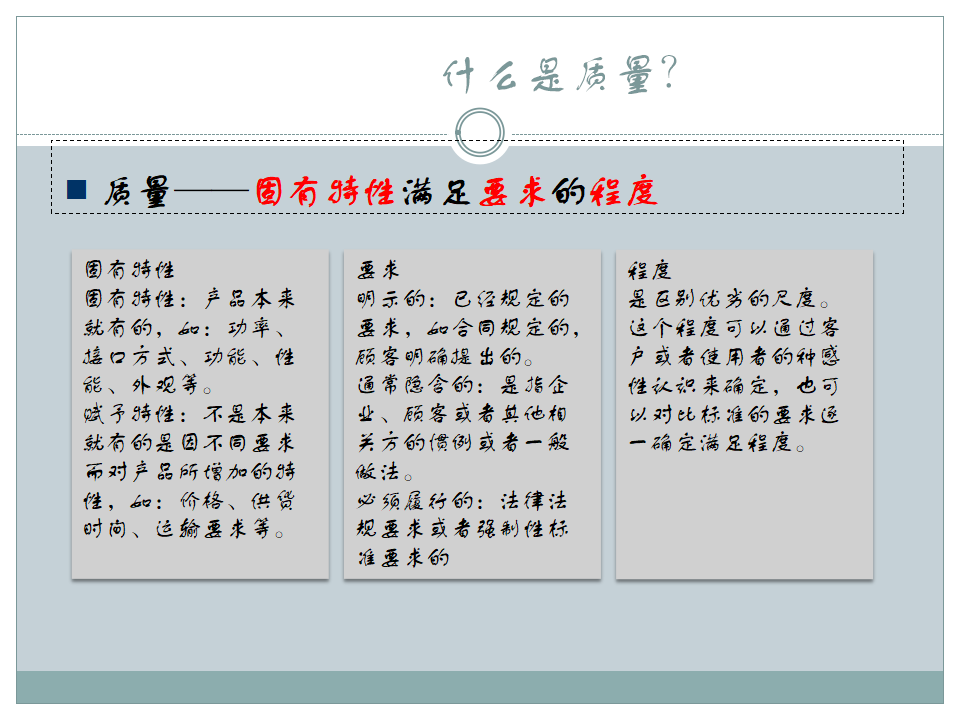Click the line 明示的：已经规定的
Viewport: 960px width, 720px height.
(x=463, y=298)
